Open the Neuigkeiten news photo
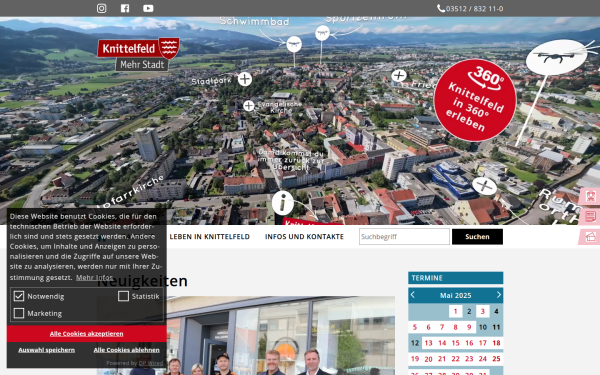Screen dimensions: 600x375 pos(246,335)
